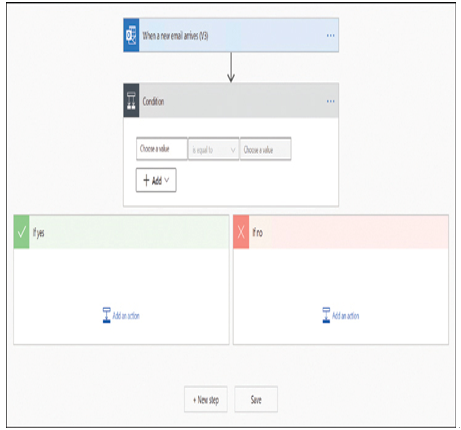Click the New step button

pyautogui.click(x=206, y=399)
